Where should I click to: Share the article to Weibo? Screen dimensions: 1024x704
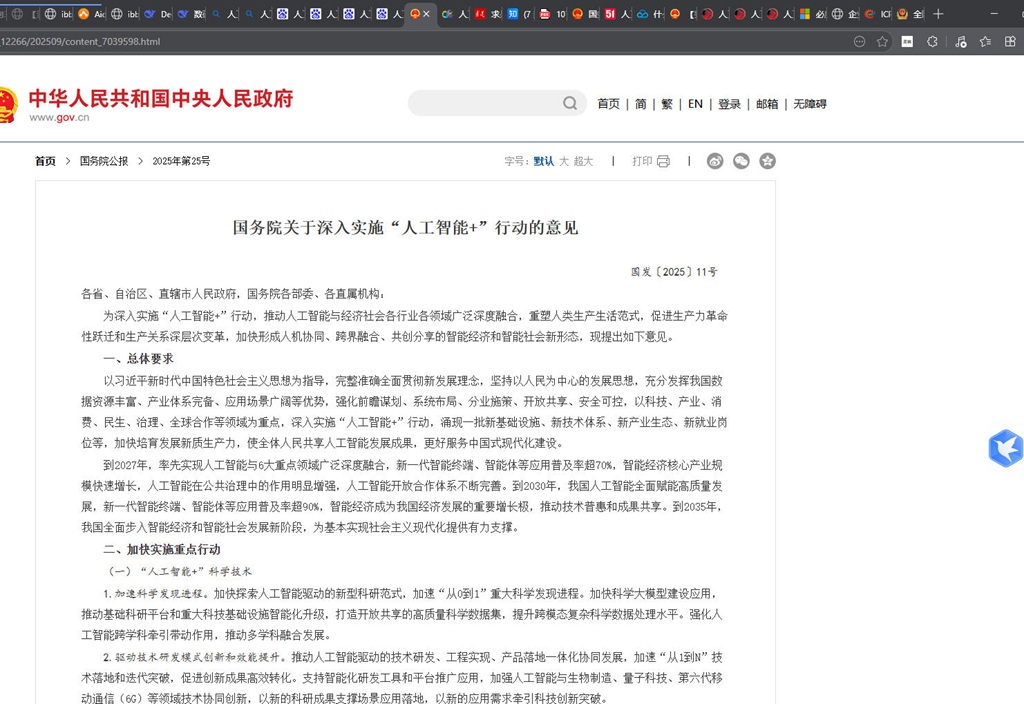click(715, 161)
